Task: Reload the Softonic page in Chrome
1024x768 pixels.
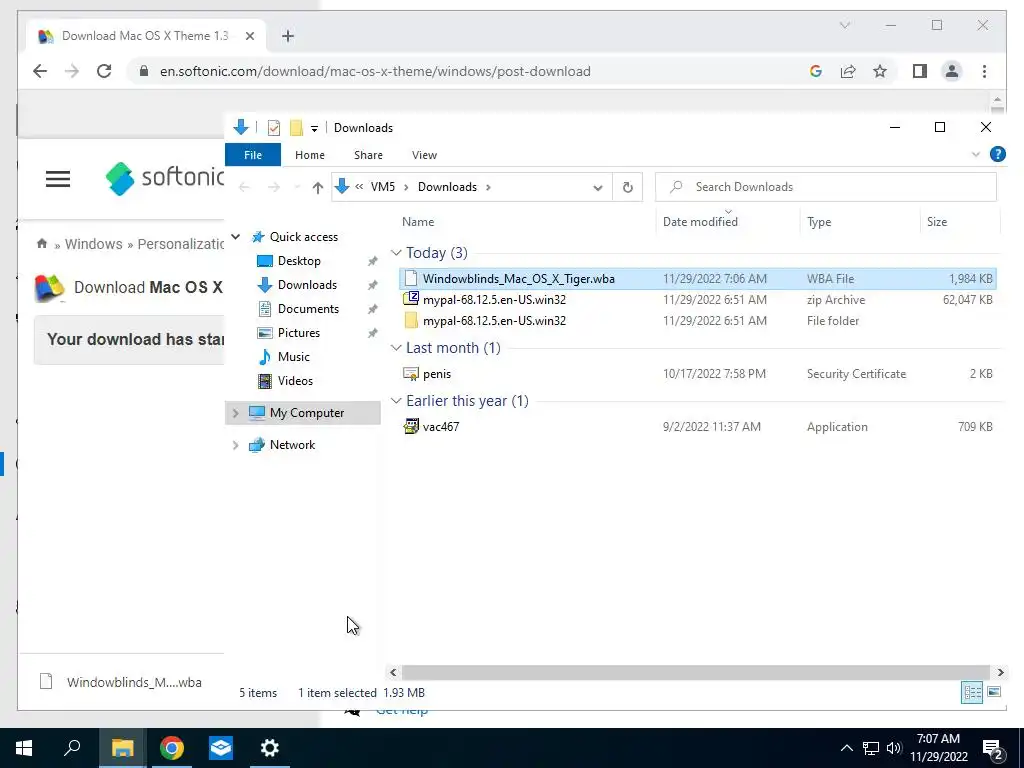Action: tap(104, 71)
